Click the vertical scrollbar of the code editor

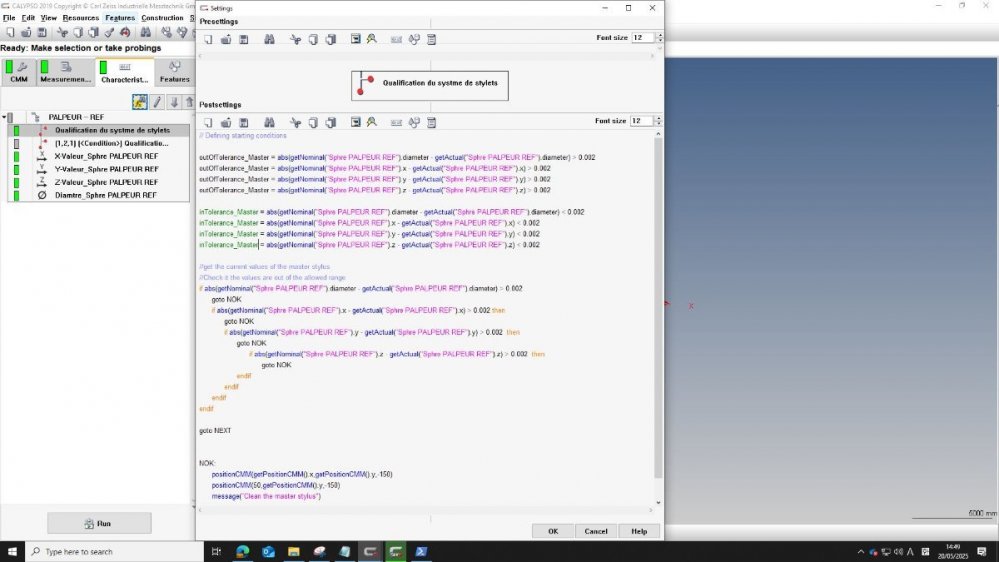[658, 300]
